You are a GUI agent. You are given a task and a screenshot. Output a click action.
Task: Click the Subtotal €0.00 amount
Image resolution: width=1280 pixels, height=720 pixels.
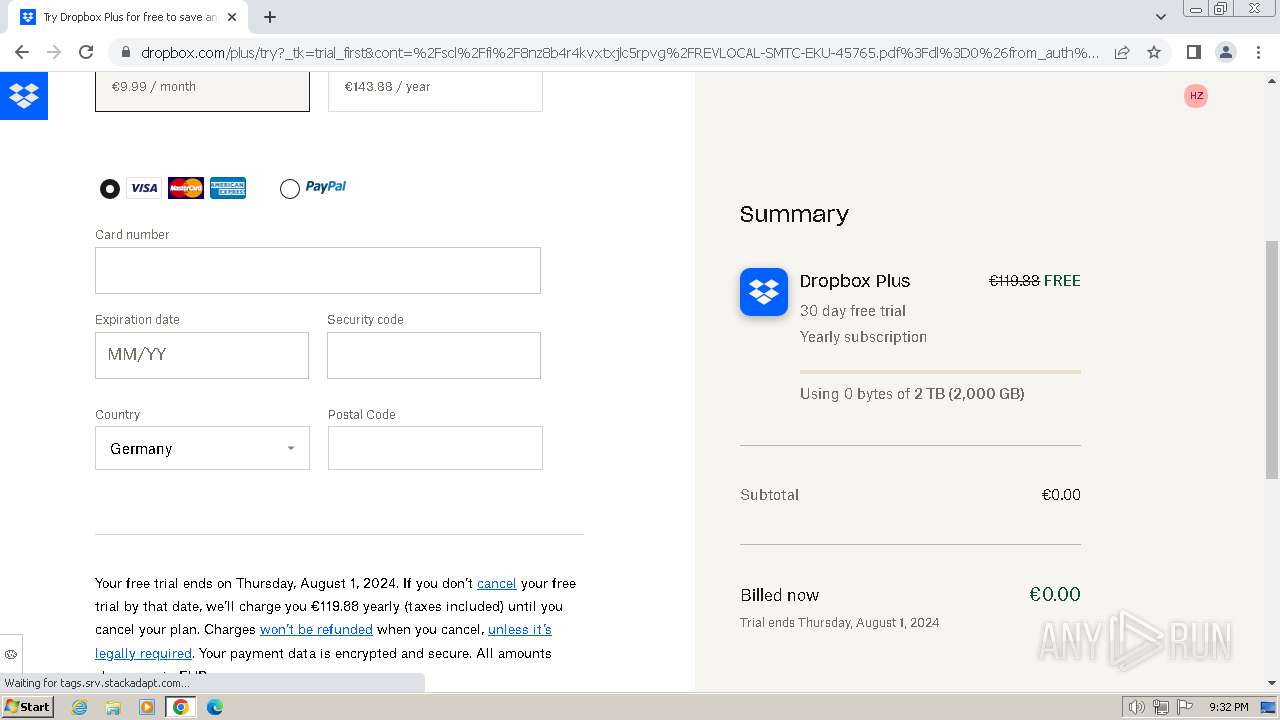pos(1061,495)
